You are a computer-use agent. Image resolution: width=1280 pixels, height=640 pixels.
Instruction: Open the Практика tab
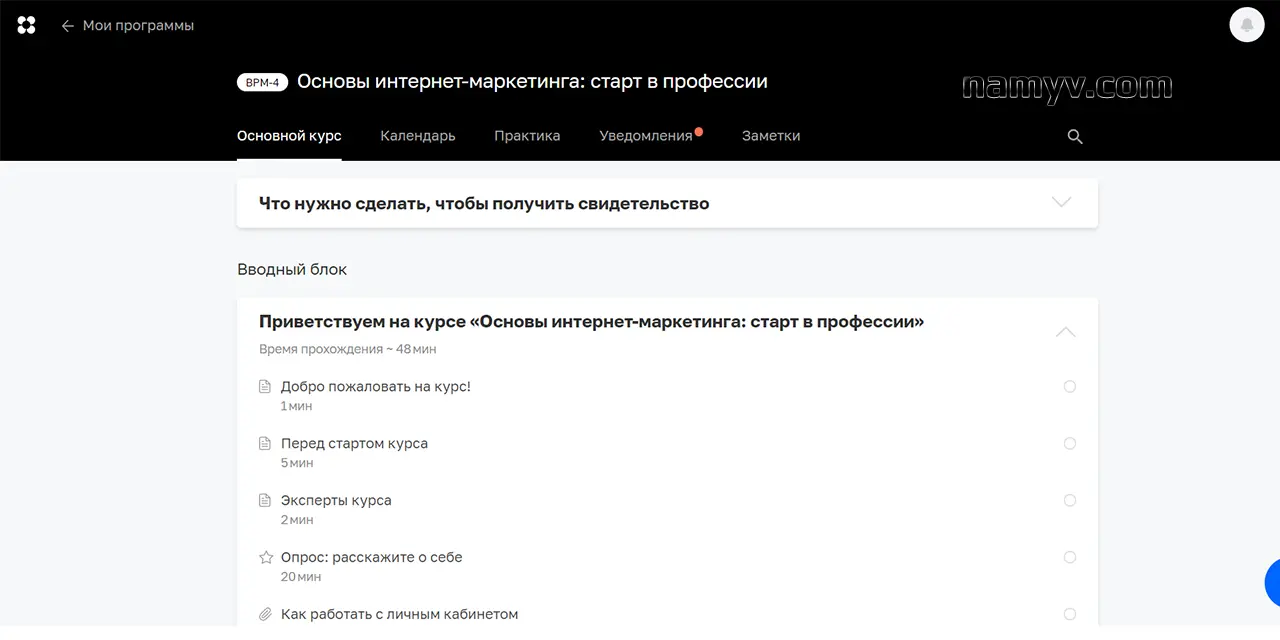(x=527, y=136)
